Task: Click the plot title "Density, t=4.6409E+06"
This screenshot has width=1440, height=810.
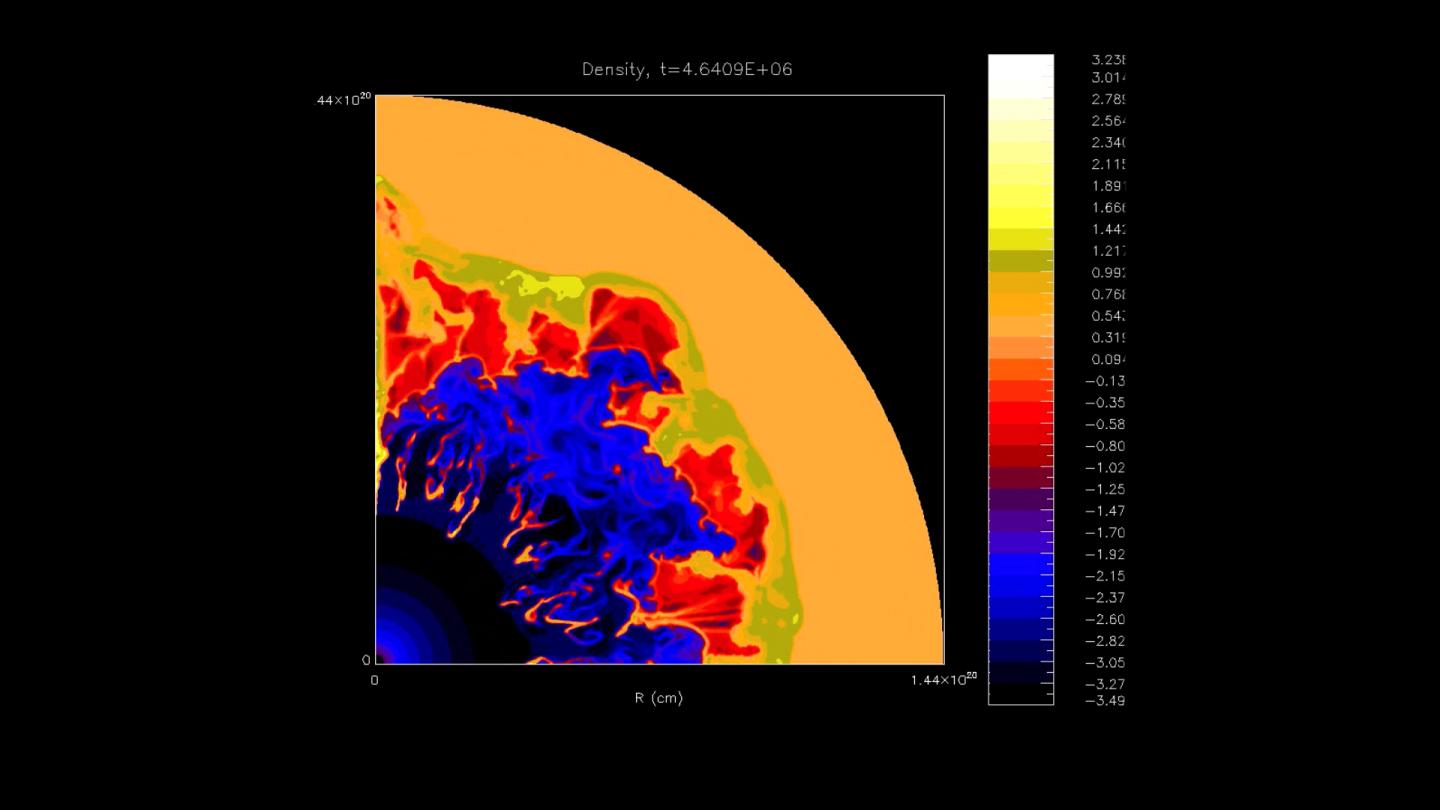Action: click(687, 69)
